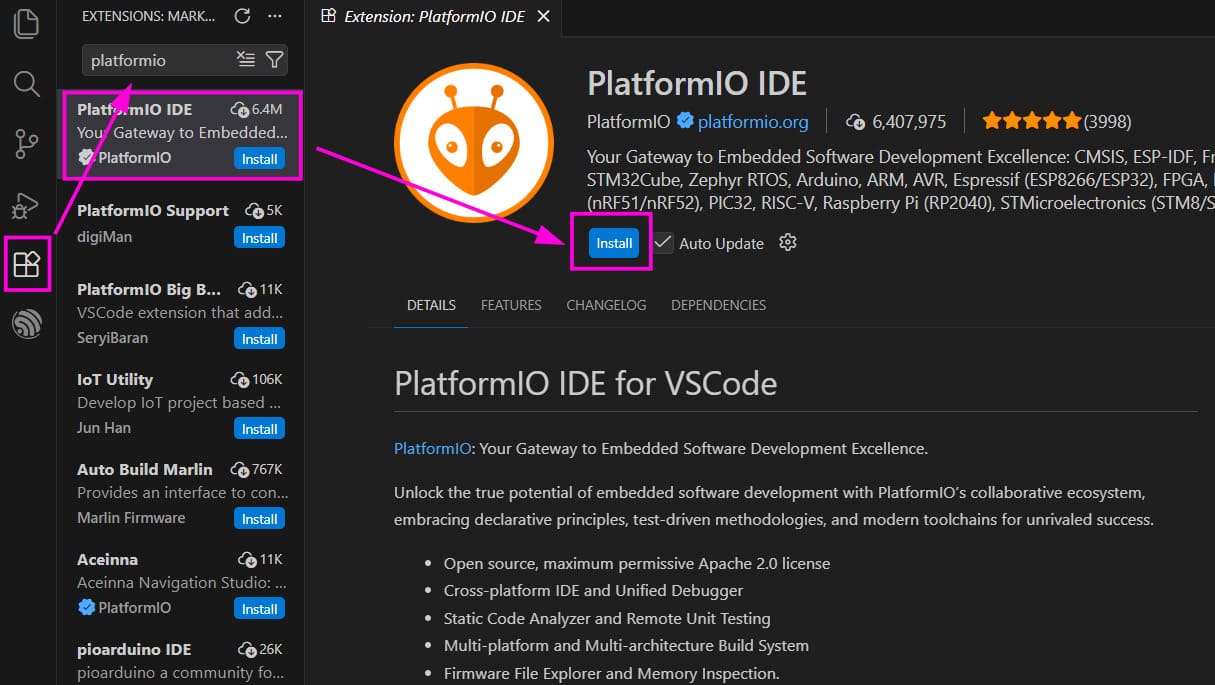Click the EXTENSIONS: MARK... panel title
This screenshot has height=685, width=1215.
[148, 16]
